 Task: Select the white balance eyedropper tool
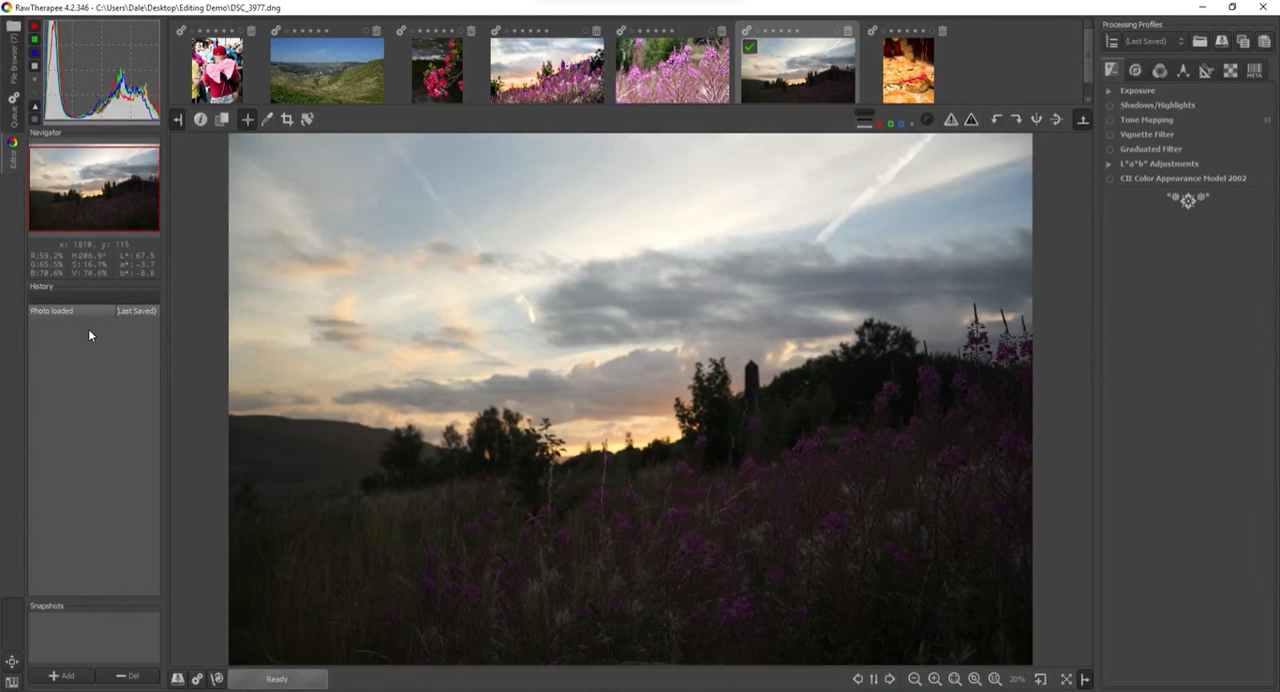pos(267,119)
